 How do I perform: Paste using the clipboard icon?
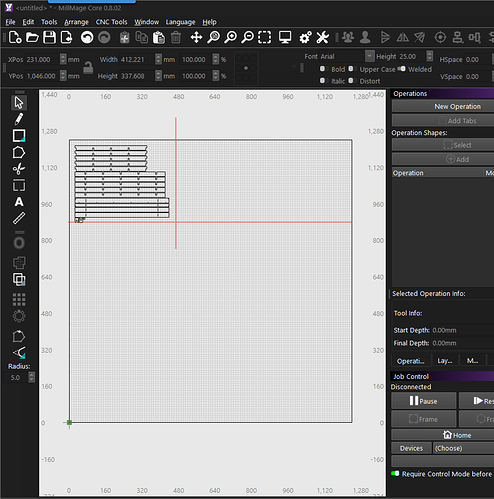[159, 37]
